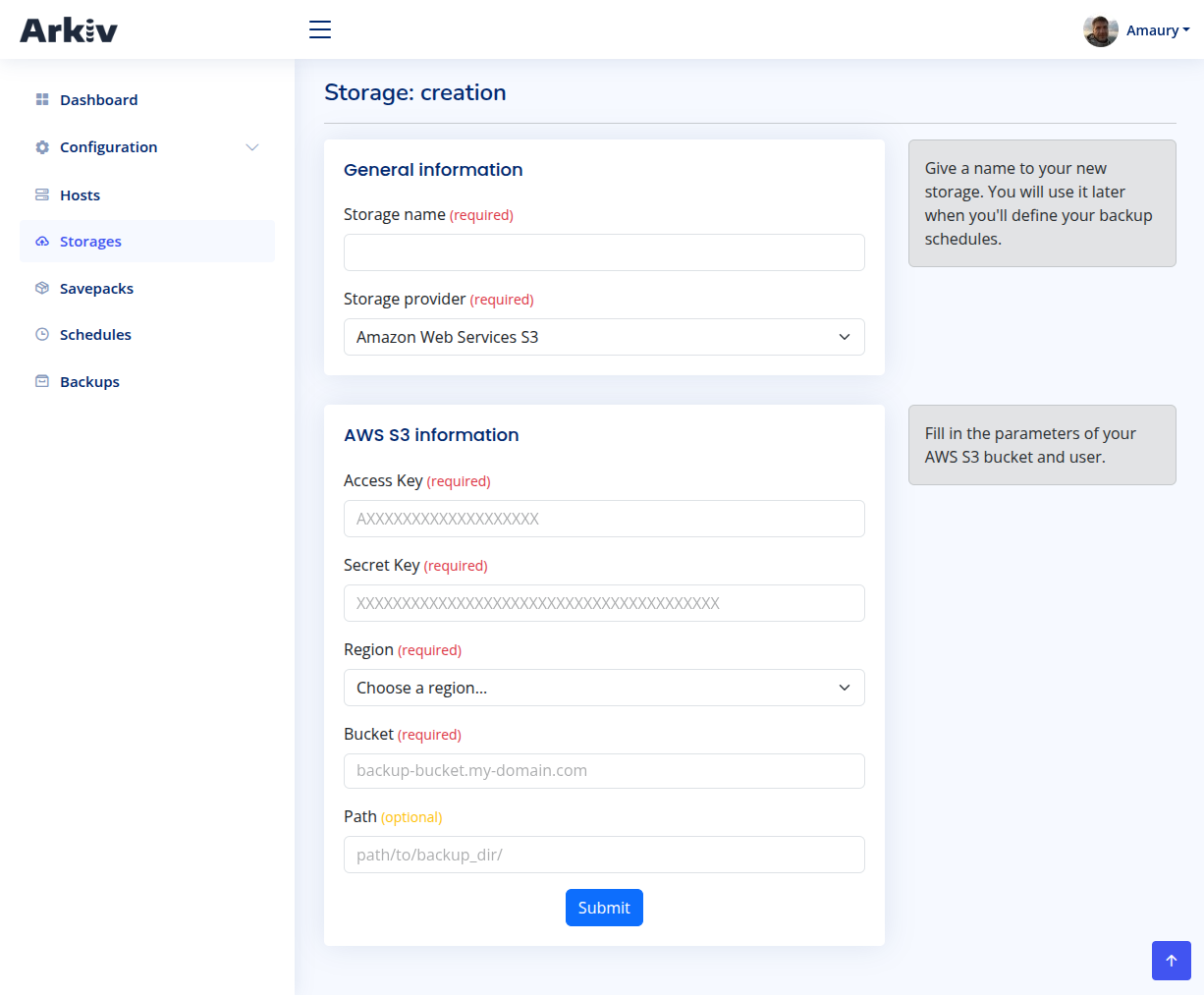Click the Schedules clock icon
1204x997 pixels.
42,334
